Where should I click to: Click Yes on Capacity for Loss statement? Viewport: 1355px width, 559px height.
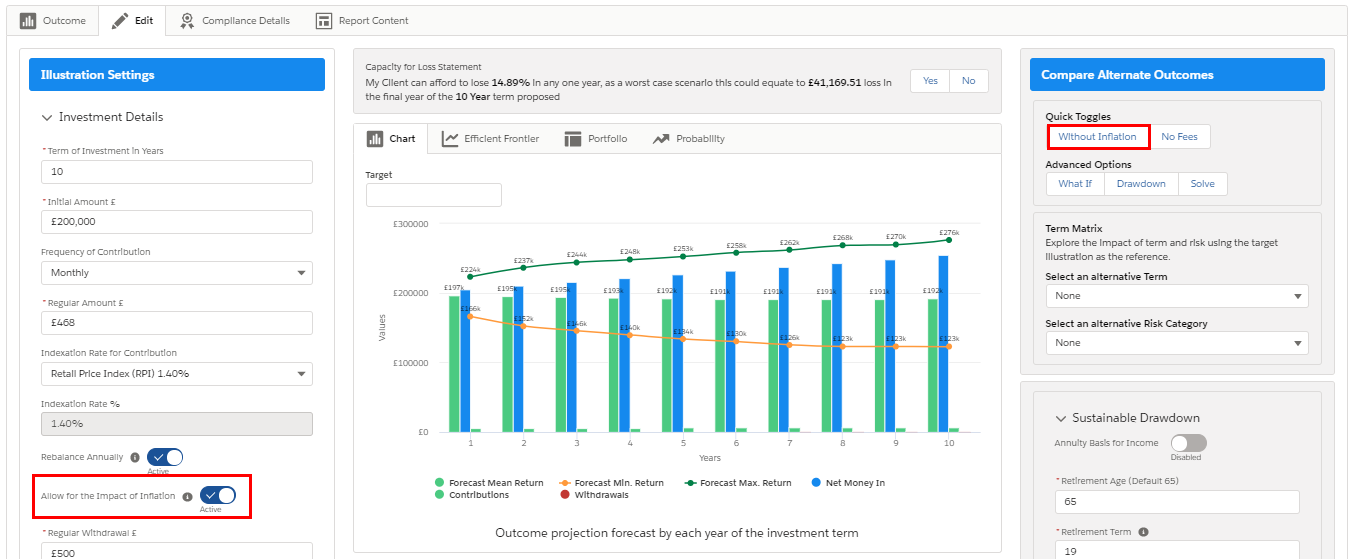tap(930, 81)
